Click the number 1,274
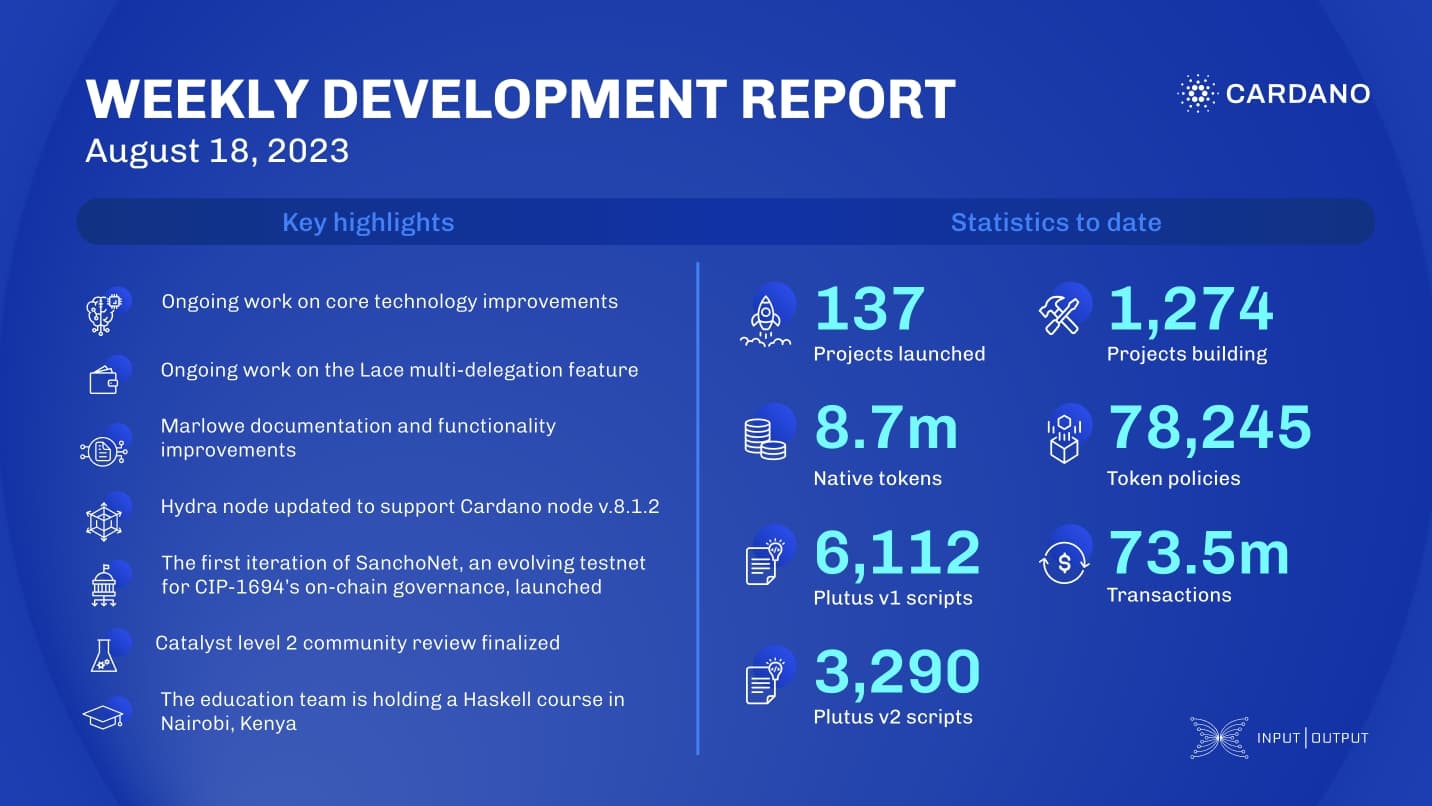This screenshot has width=1432, height=806. click(1190, 309)
